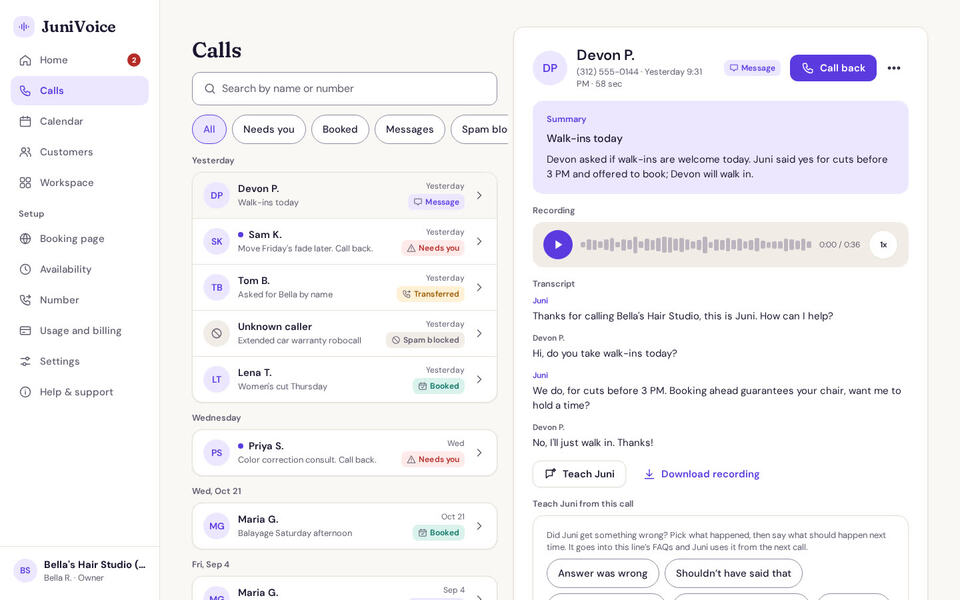Click the Spam blocked tag on Unknown caller

coord(425,340)
